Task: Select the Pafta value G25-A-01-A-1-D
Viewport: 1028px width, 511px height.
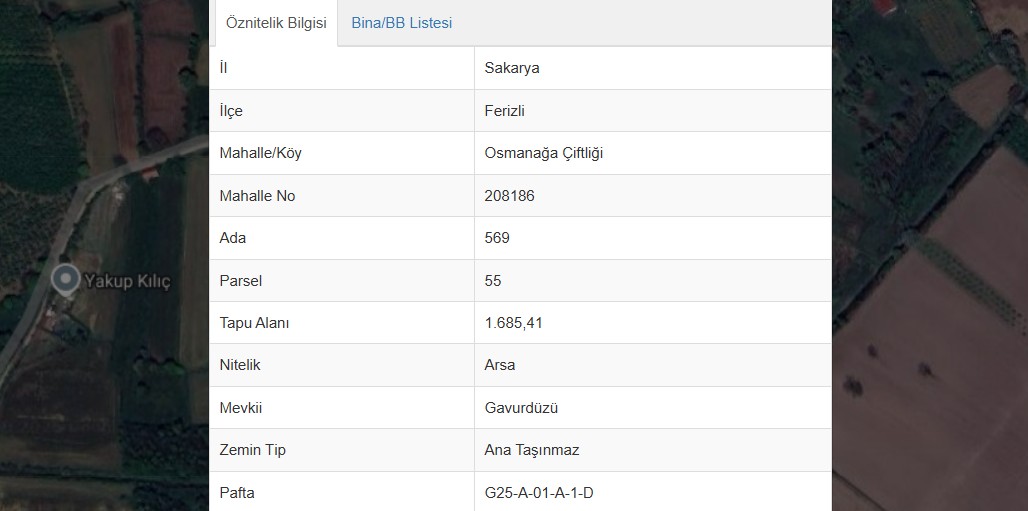Action: pos(539,493)
